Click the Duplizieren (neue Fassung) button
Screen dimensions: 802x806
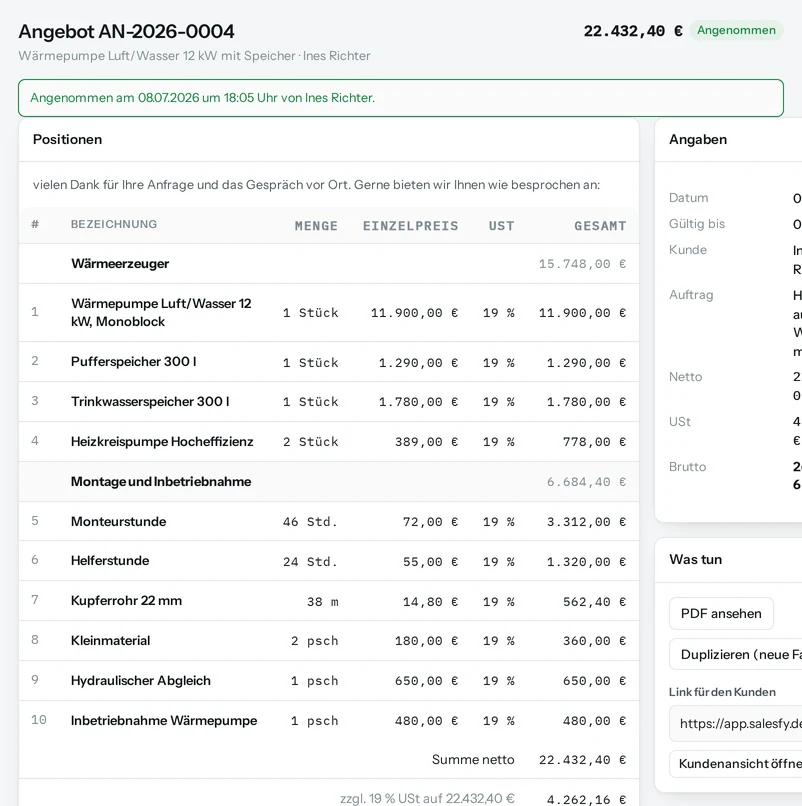(736, 654)
